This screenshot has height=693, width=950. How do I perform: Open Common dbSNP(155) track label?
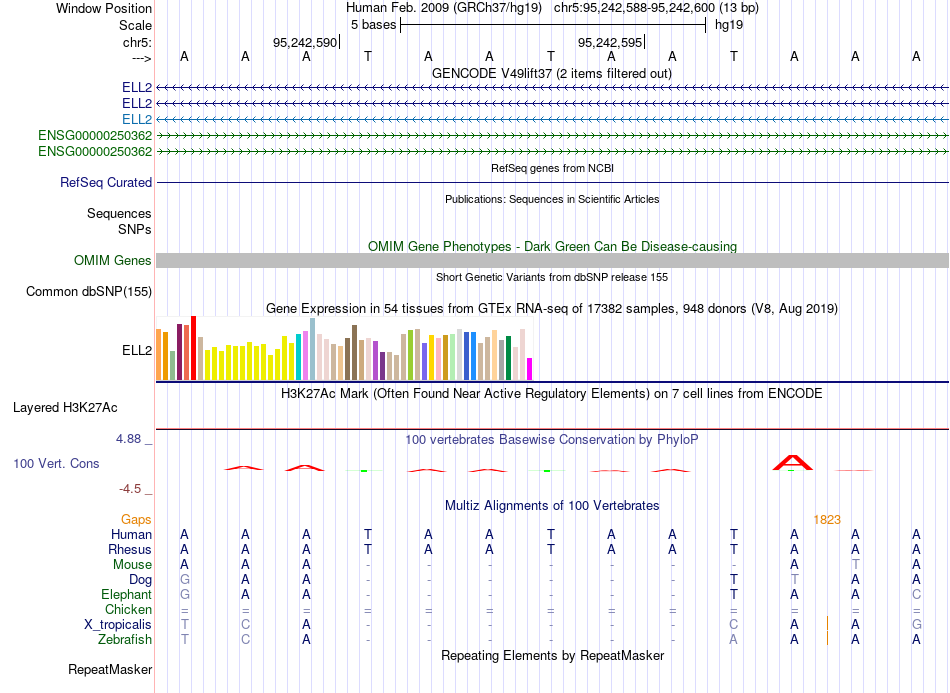88,291
